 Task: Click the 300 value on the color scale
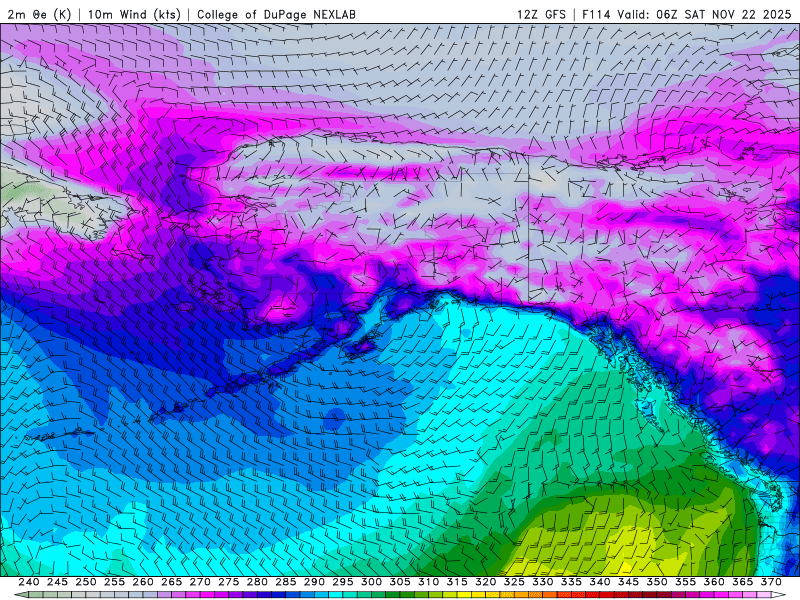(371, 582)
